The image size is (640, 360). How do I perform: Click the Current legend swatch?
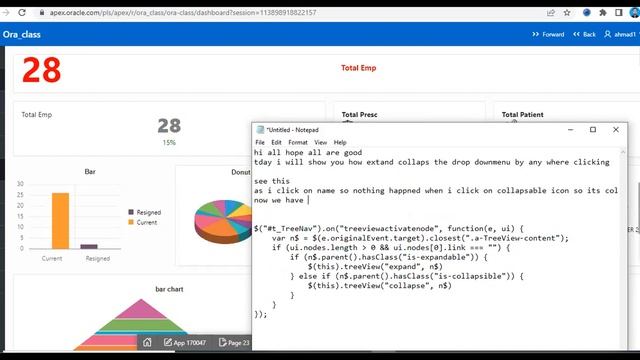[x=131, y=222]
